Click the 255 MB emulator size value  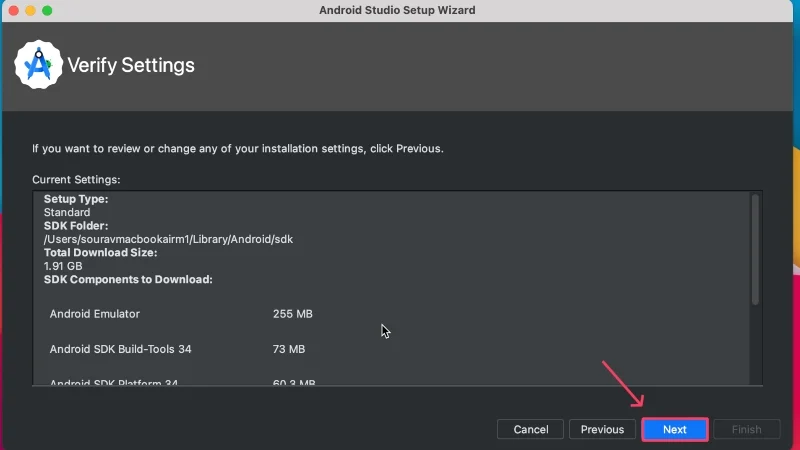[292, 314]
